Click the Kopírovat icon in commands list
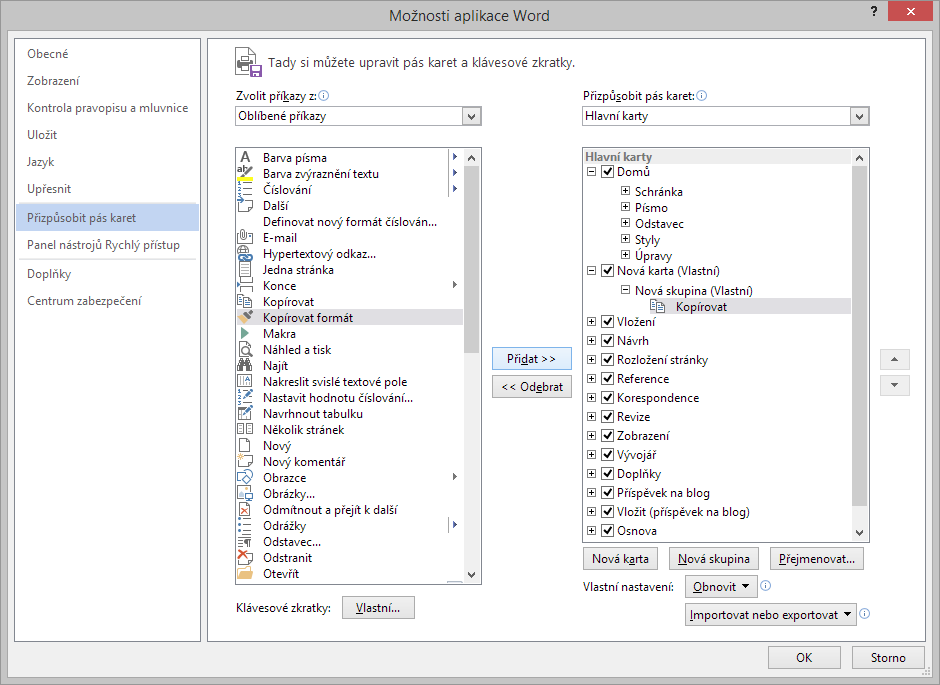The width and height of the screenshot is (940, 685). [245, 301]
